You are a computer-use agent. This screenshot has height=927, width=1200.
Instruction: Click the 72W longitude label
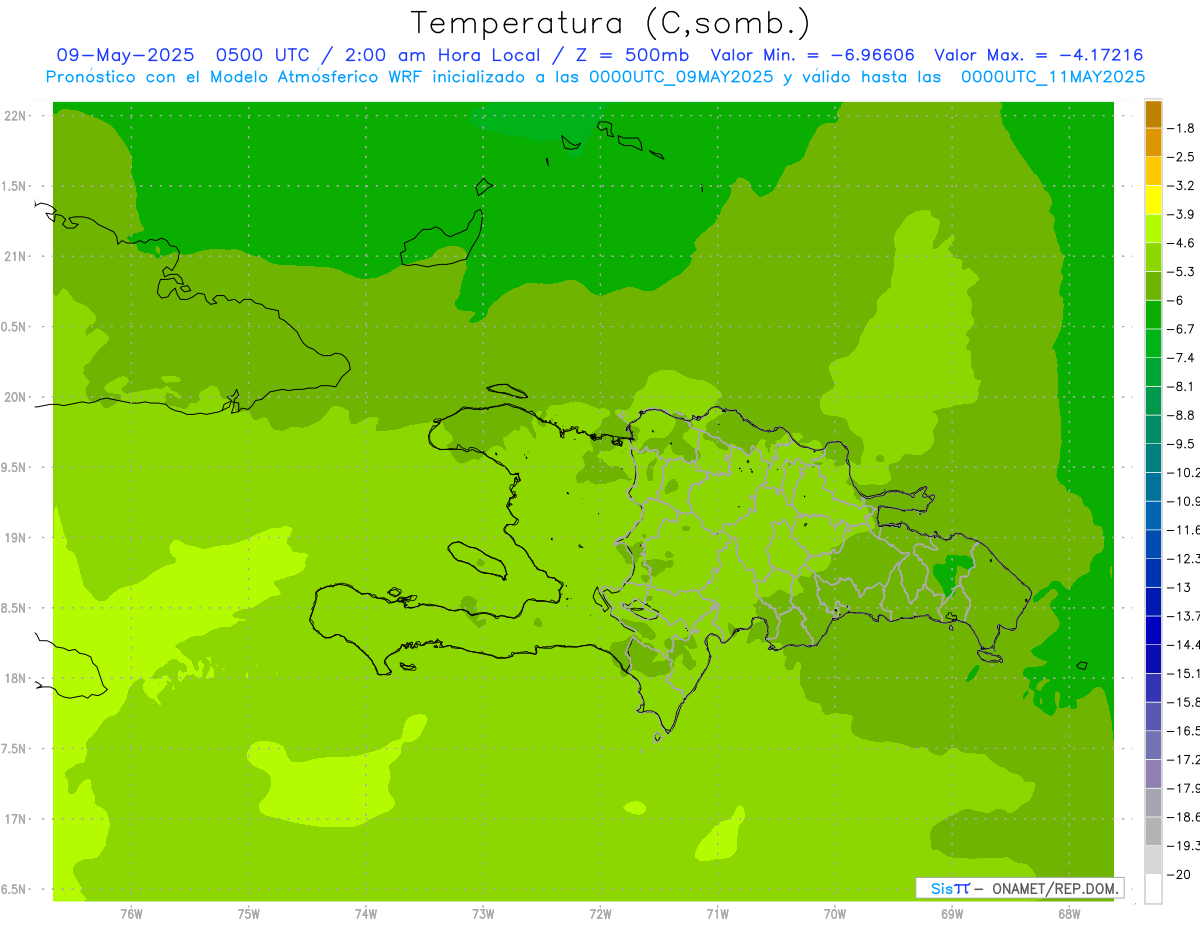600,913
